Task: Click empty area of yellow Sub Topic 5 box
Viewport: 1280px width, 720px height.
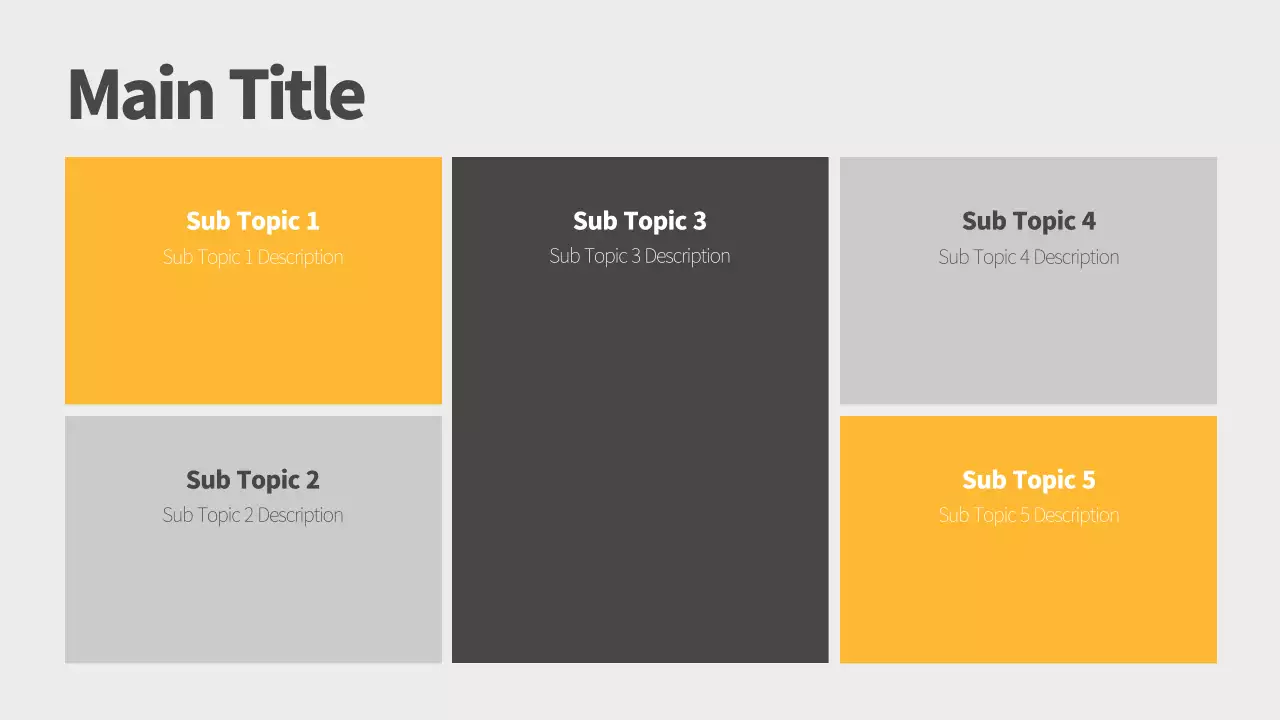Action: tap(1028, 600)
